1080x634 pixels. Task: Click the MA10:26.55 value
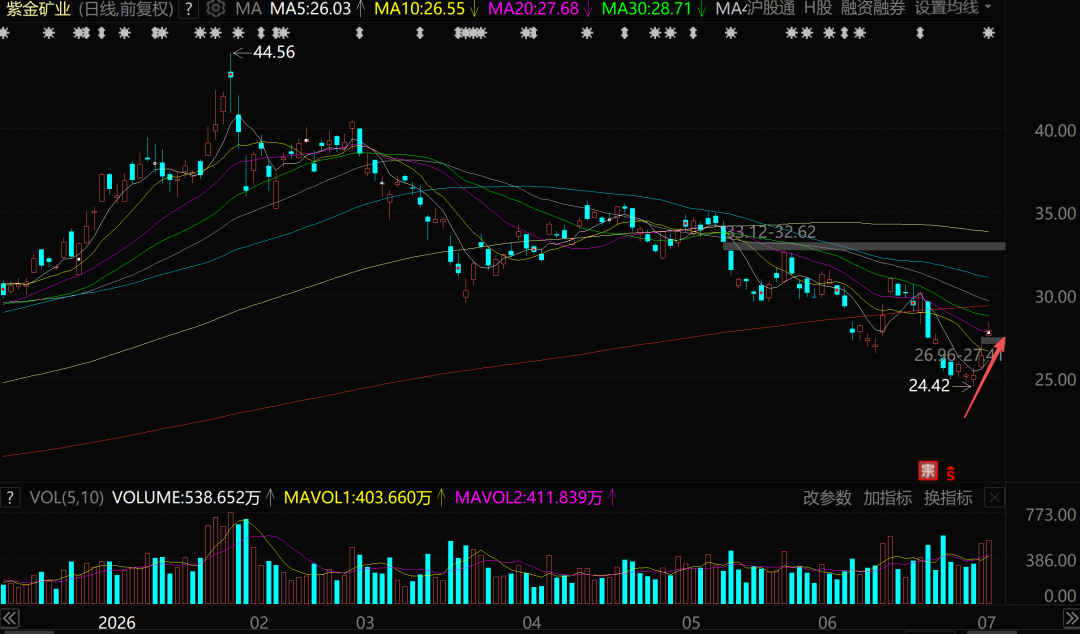419,9
